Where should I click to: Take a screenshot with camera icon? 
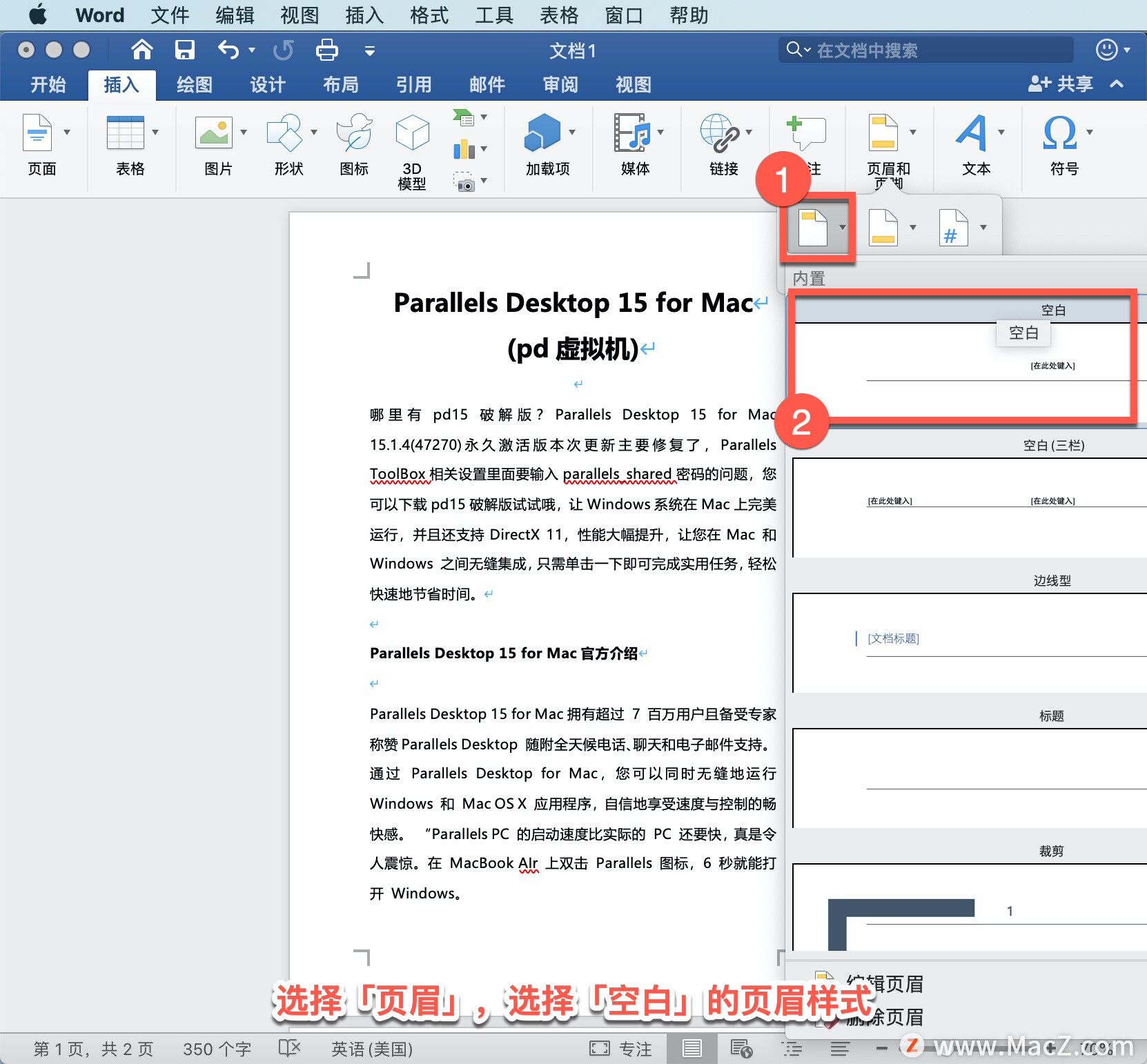pos(464,182)
